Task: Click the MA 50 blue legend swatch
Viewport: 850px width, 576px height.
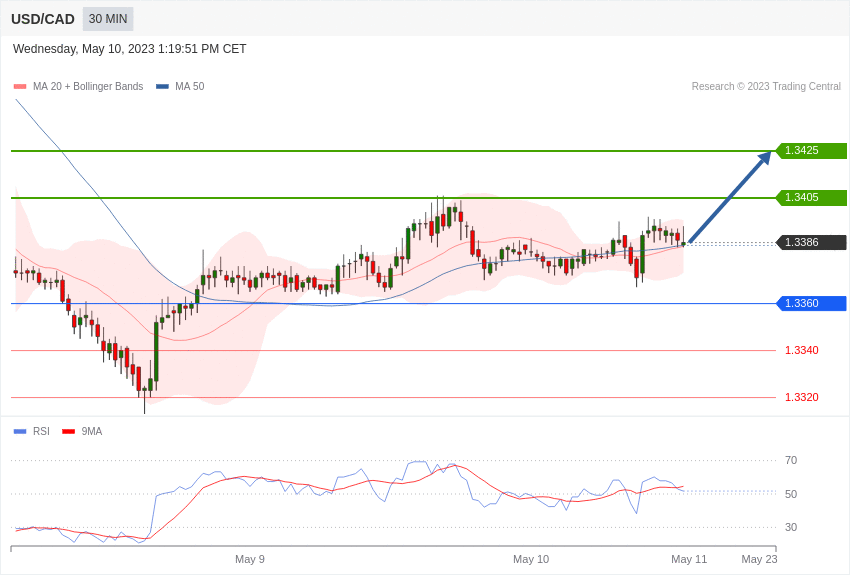Action: 162,87
